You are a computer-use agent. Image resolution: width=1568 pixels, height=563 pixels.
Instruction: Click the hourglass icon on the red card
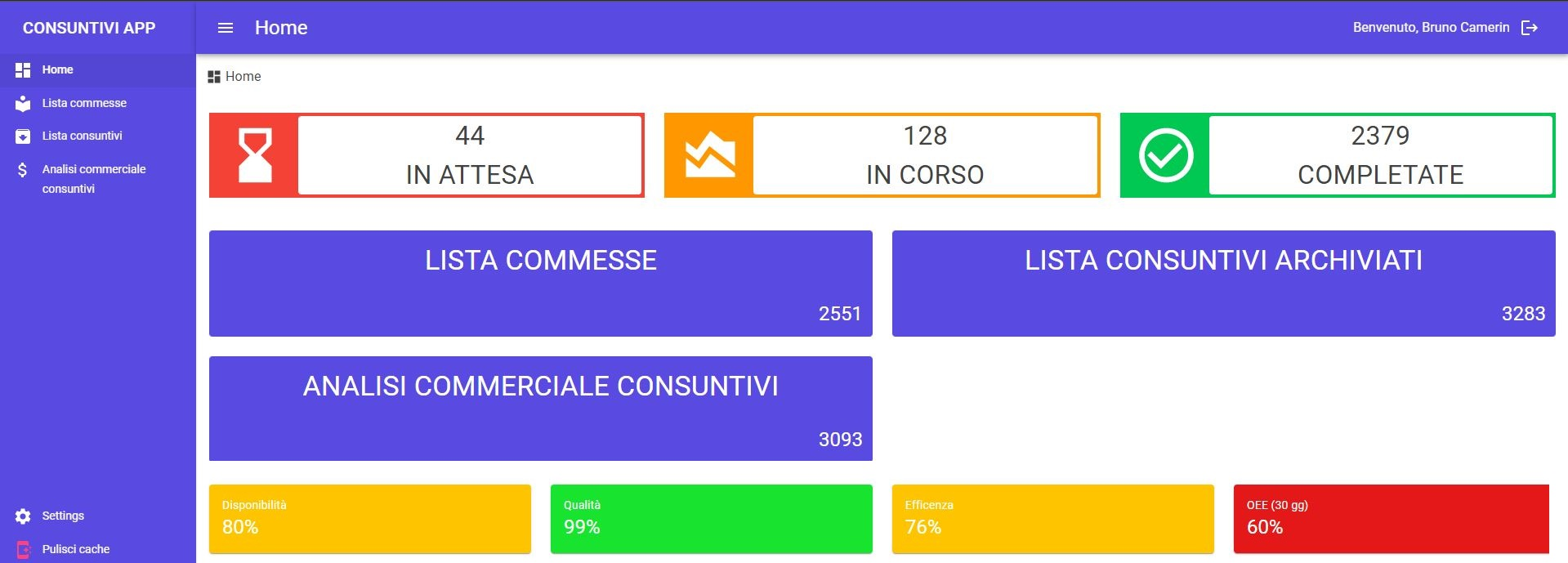255,155
